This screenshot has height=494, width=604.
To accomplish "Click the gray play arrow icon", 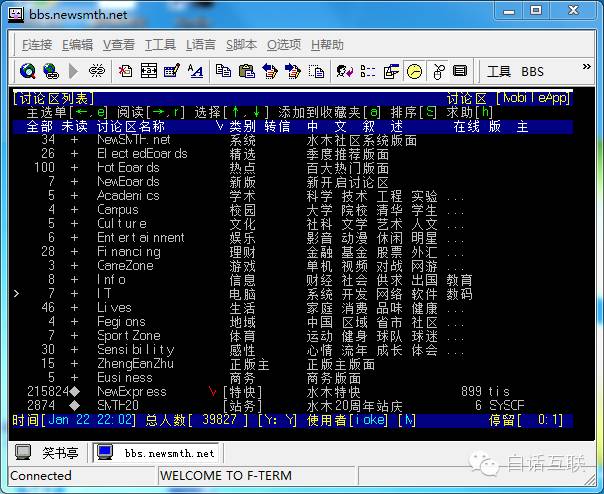I will pos(73,71).
